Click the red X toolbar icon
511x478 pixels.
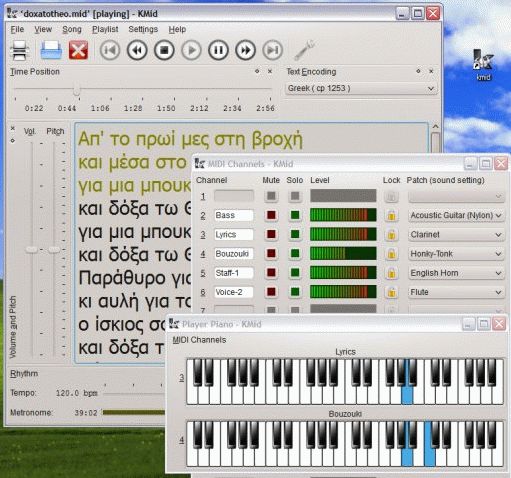pos(78,50)
